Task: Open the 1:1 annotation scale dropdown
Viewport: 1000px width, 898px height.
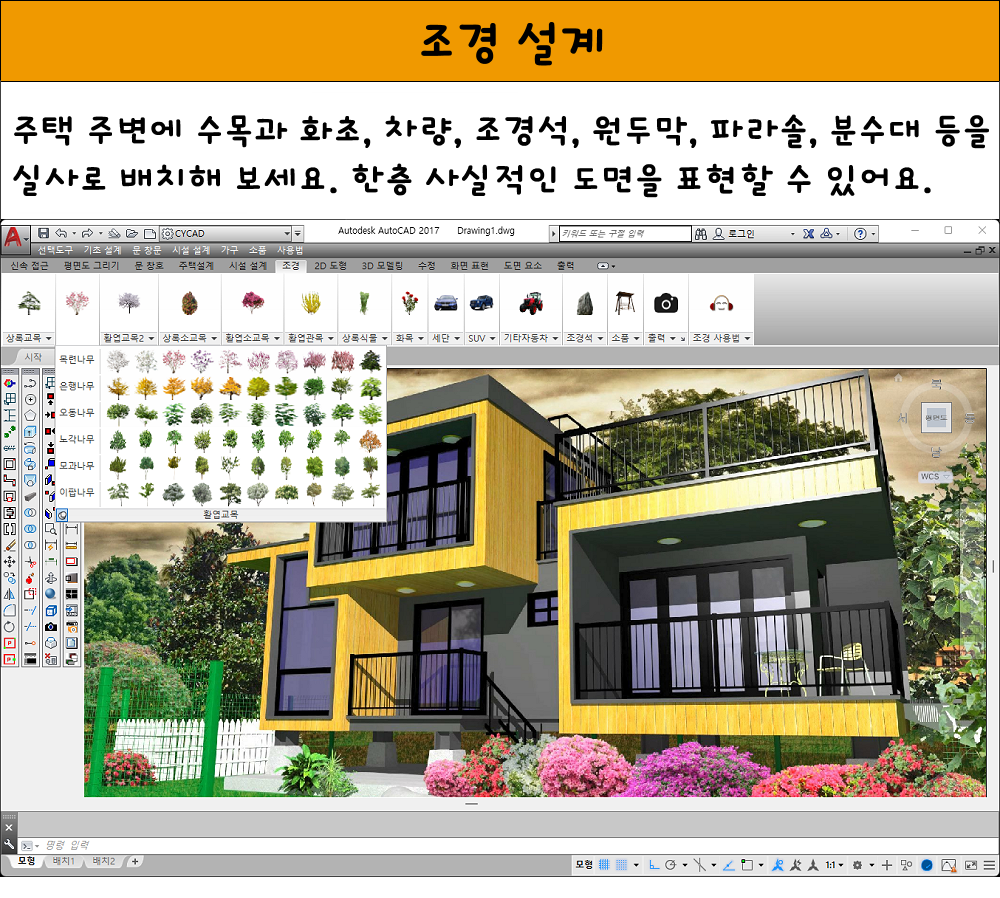Action: coord(834,865)
